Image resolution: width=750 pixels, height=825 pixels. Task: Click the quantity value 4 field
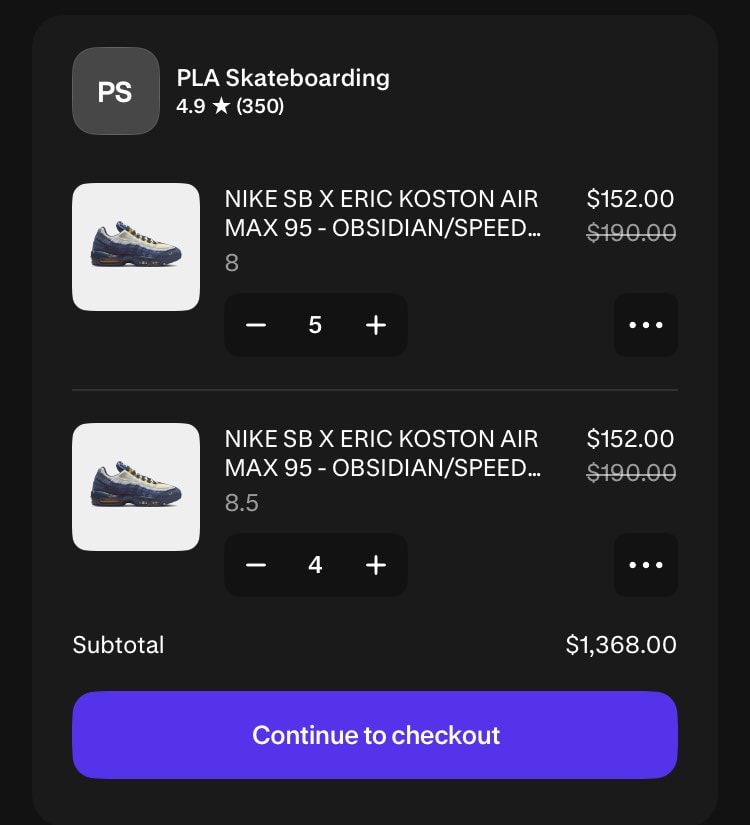(x=315, y=565)
